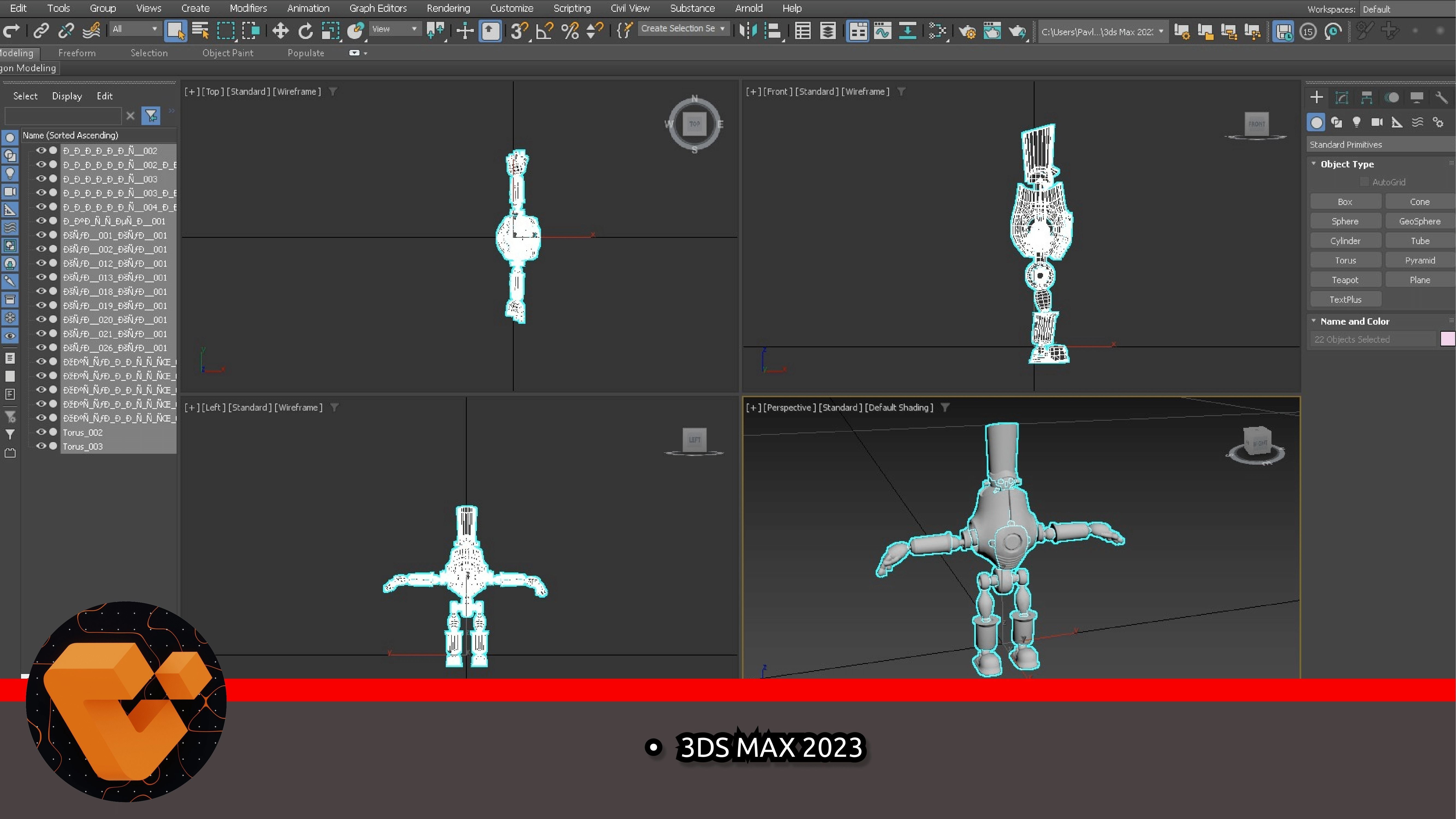
Task: Click the TextPlus button
Action: [1345, 299]
